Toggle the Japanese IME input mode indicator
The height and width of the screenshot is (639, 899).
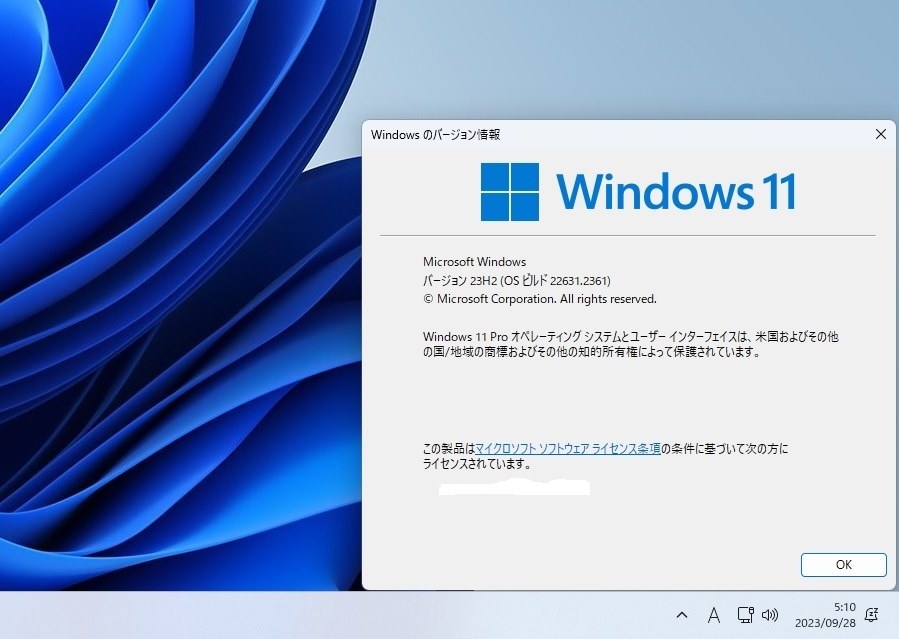point(714,615)
